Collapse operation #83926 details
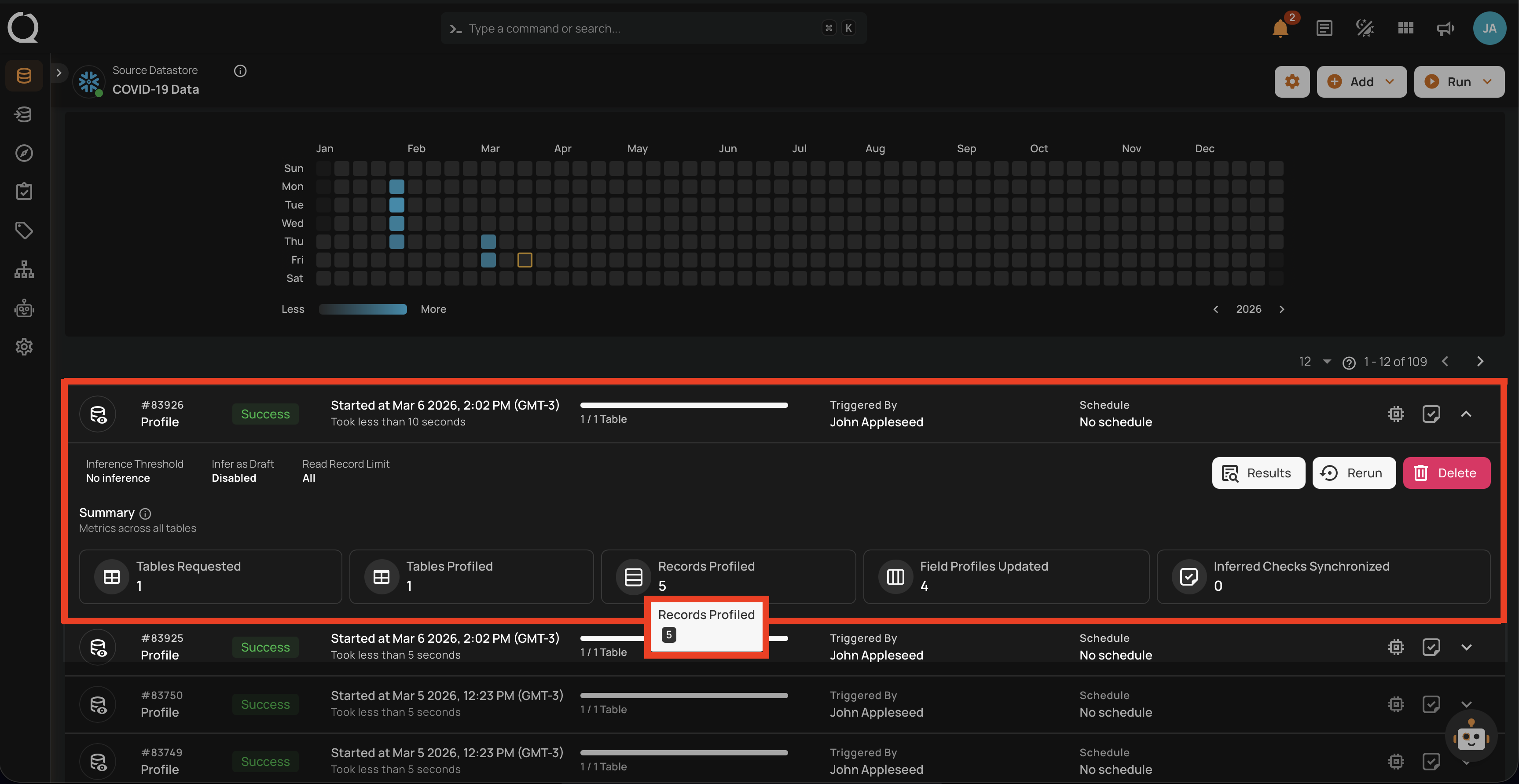This screenshot has height=784, width=1519. (1466, 414)
